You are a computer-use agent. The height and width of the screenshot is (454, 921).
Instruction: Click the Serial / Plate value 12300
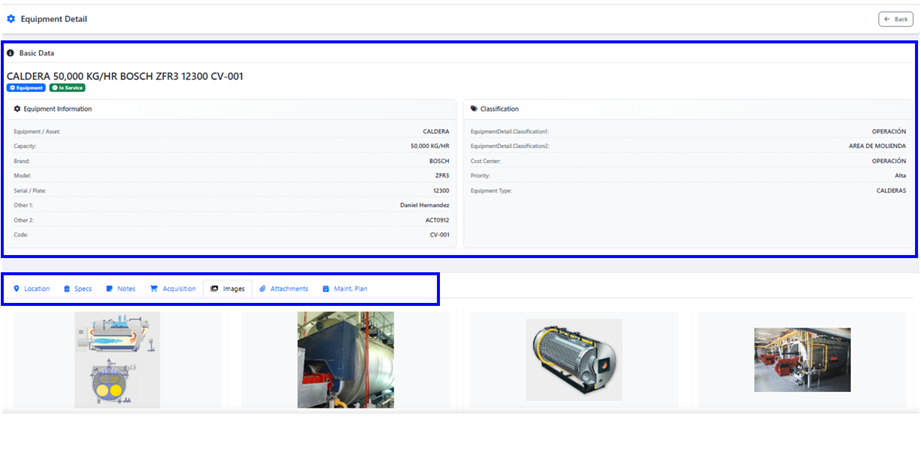441,190
